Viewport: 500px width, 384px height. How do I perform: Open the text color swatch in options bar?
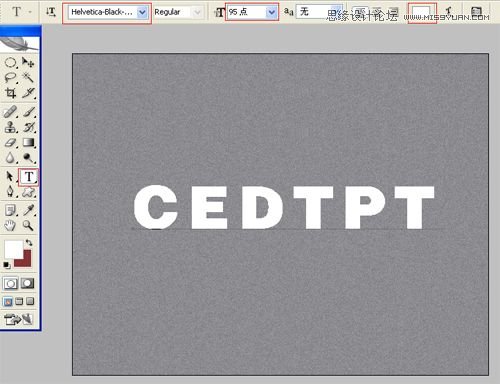422,13
